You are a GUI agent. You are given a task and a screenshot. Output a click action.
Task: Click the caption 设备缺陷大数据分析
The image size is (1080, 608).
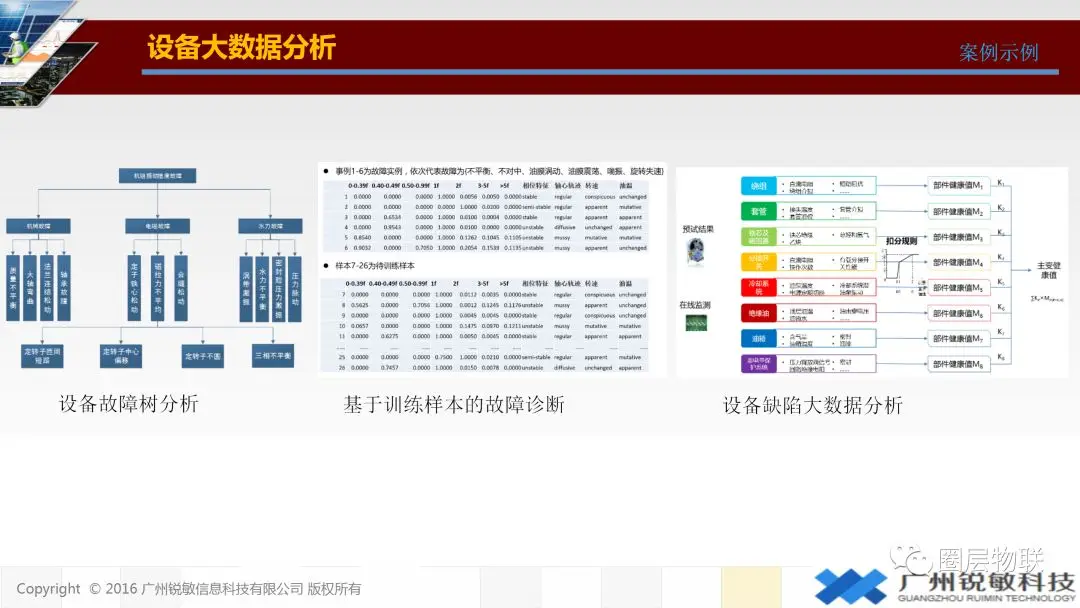[x=813, y=405]
